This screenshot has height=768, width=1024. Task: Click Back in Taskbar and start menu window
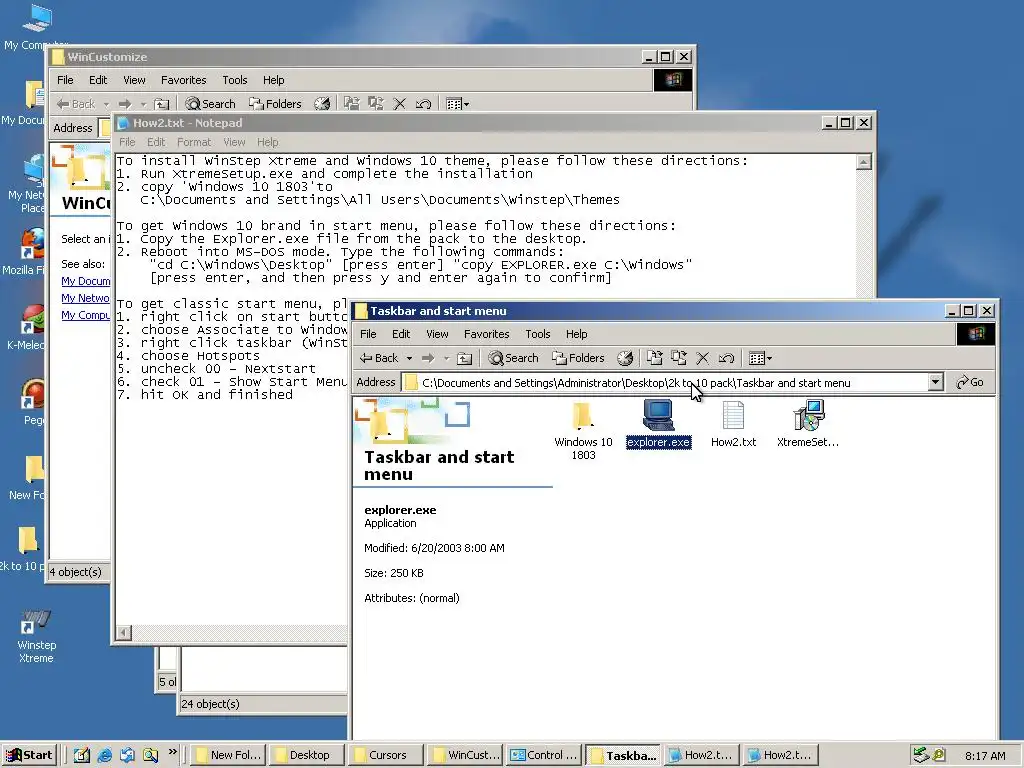pos(379,358)
